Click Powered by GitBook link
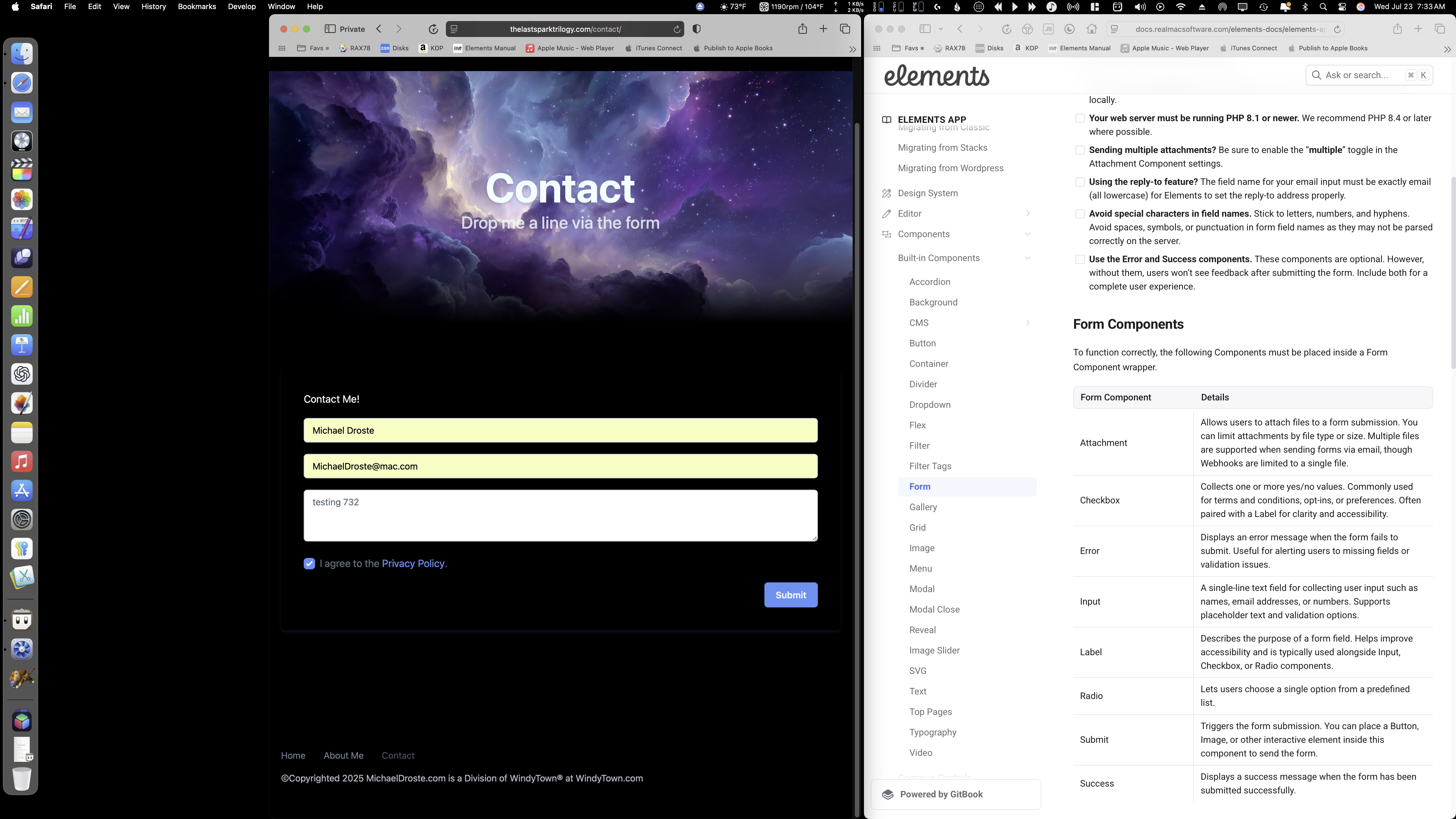Viewport: 1456px width, 819px height. (x=956, y=795)
